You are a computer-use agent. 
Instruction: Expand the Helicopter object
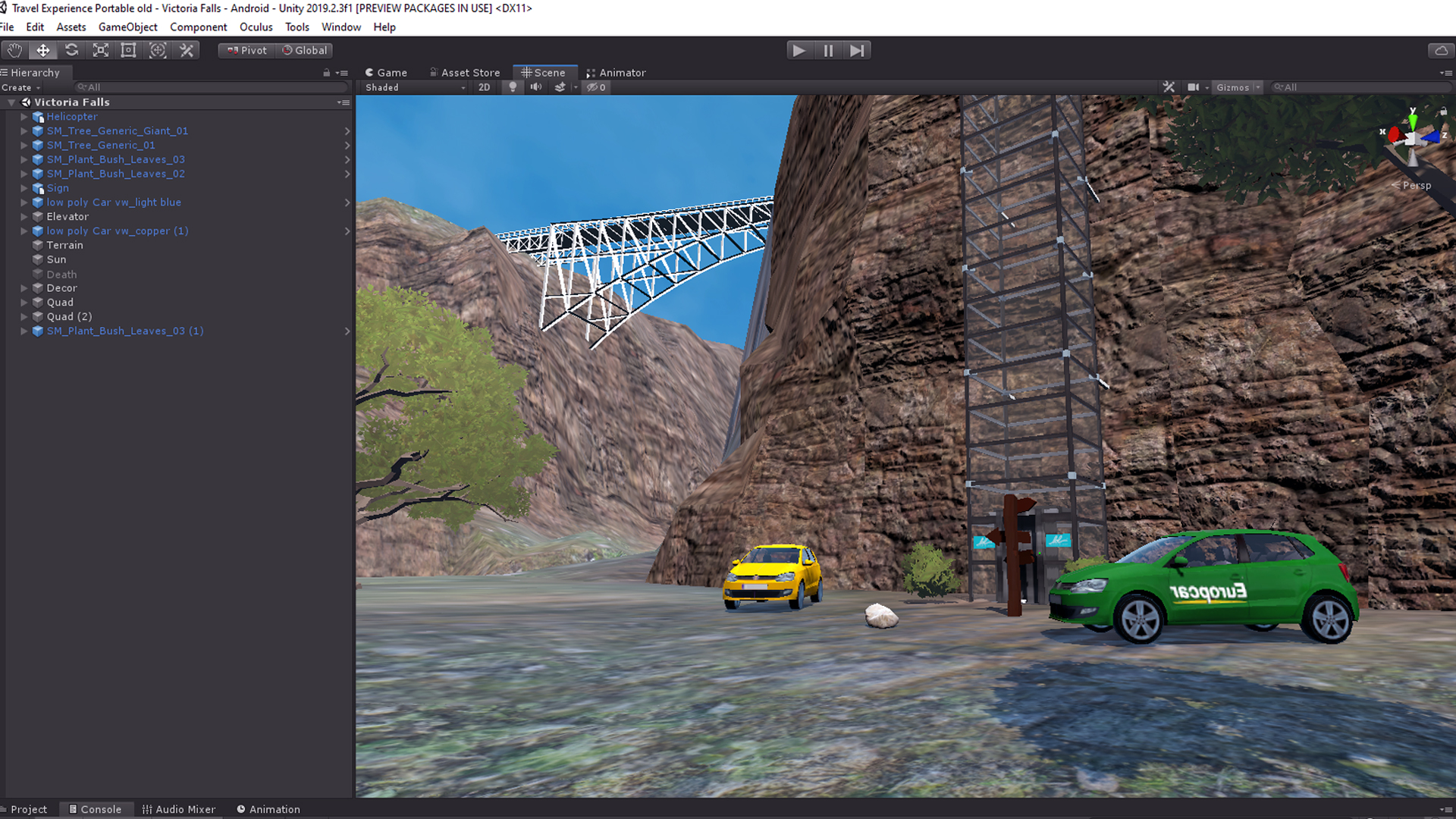(24, 117)
